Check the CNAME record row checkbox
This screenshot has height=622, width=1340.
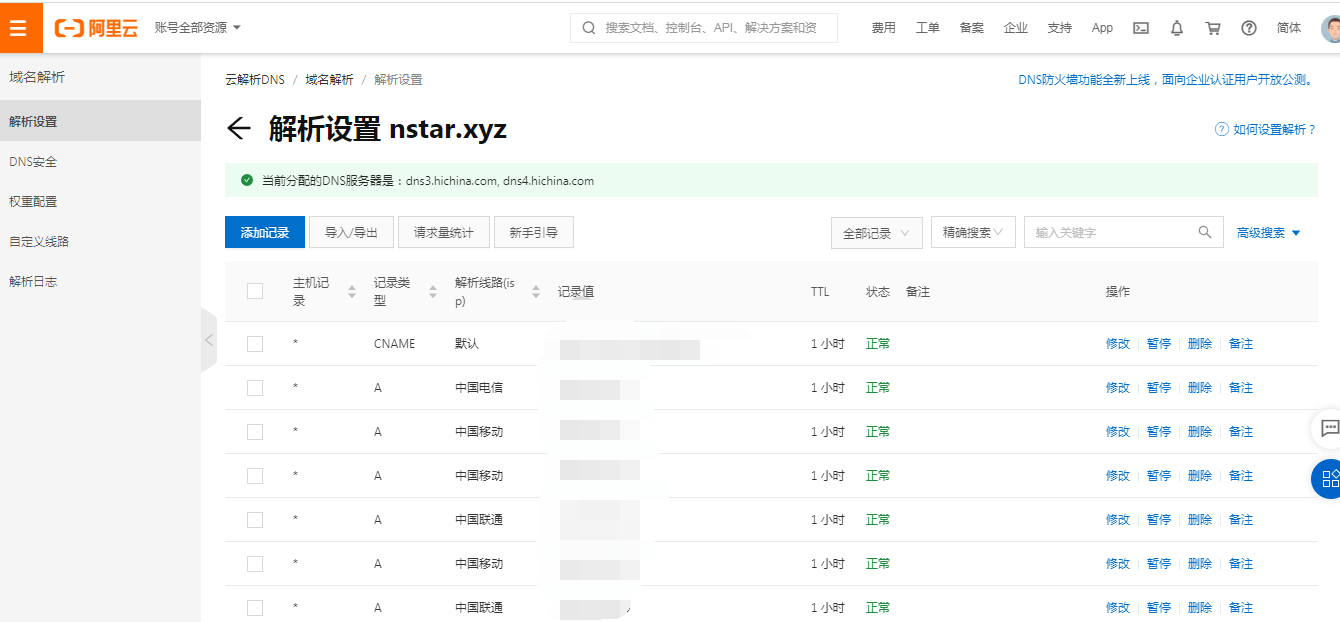pyautogui.click(x=255, y=344)
